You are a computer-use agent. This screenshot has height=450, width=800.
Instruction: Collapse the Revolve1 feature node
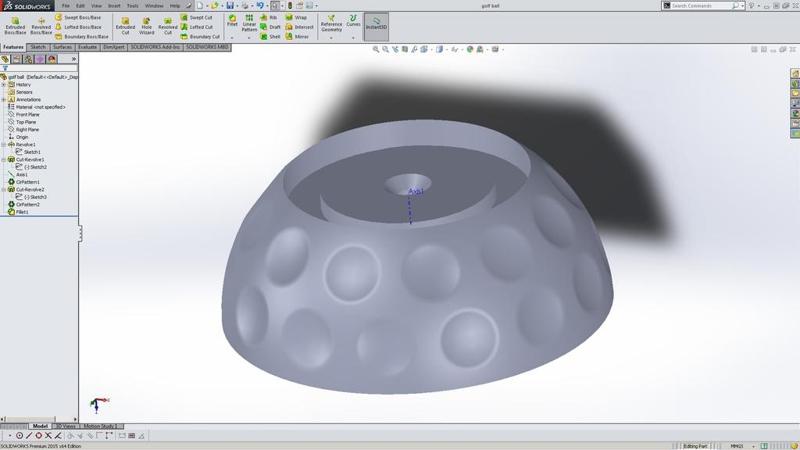(x=4, y=144)
